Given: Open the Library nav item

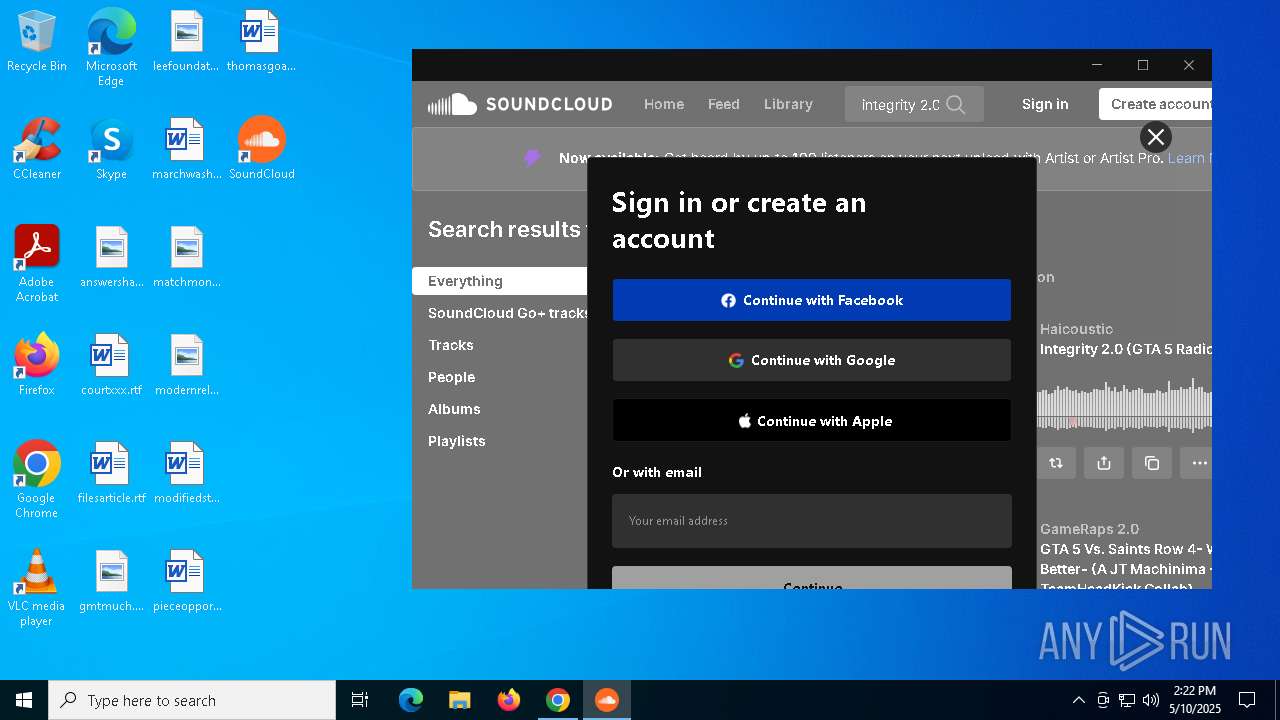Looking at the screenshot, I should click(788, 104).
